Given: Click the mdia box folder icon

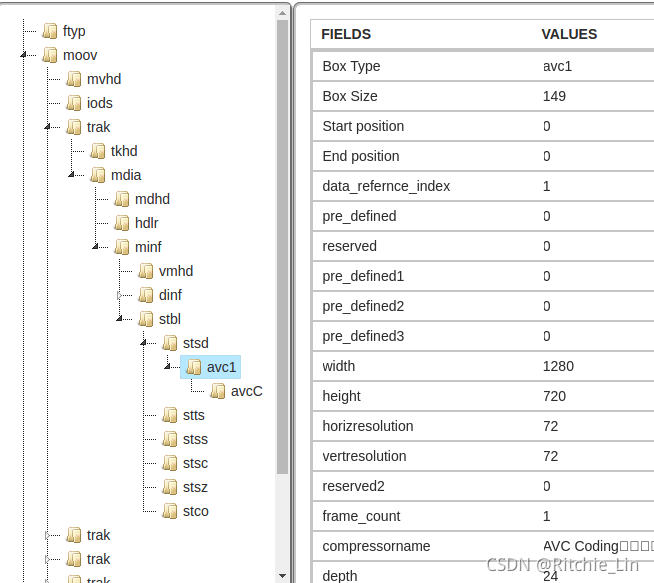Looking at the screenshot, I should coord(98,175).
